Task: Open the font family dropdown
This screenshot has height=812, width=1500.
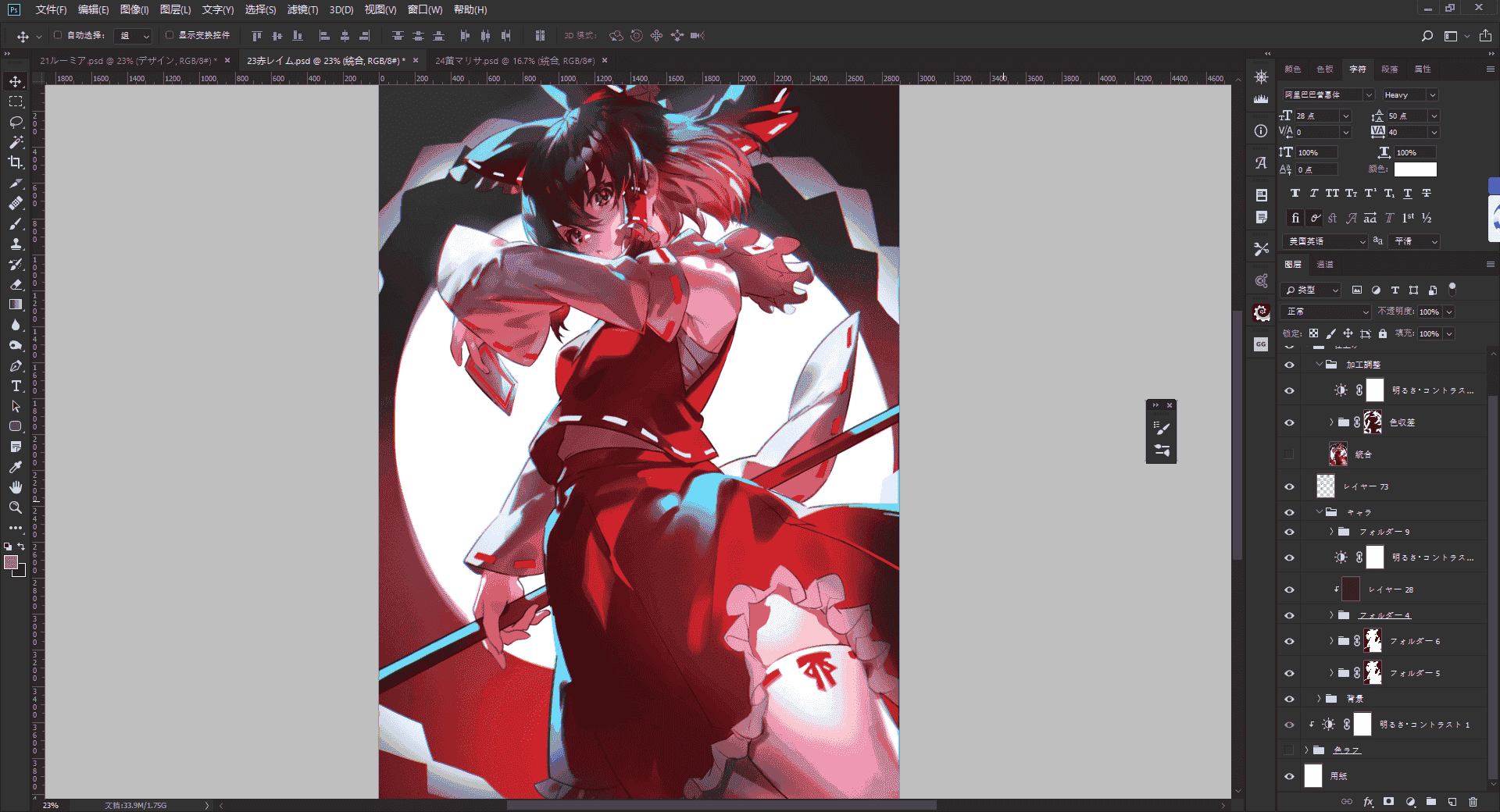Action: 1368,94
